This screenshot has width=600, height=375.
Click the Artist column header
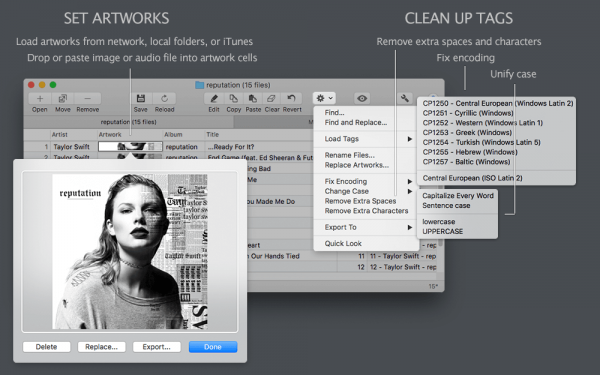point(74,135)
